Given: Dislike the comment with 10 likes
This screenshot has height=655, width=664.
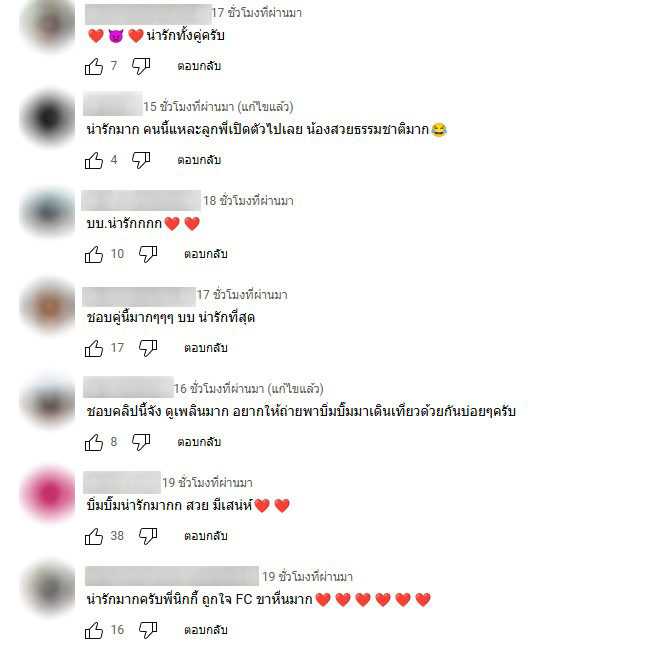Looking at the screenshot, I should [x=148, y=254].
